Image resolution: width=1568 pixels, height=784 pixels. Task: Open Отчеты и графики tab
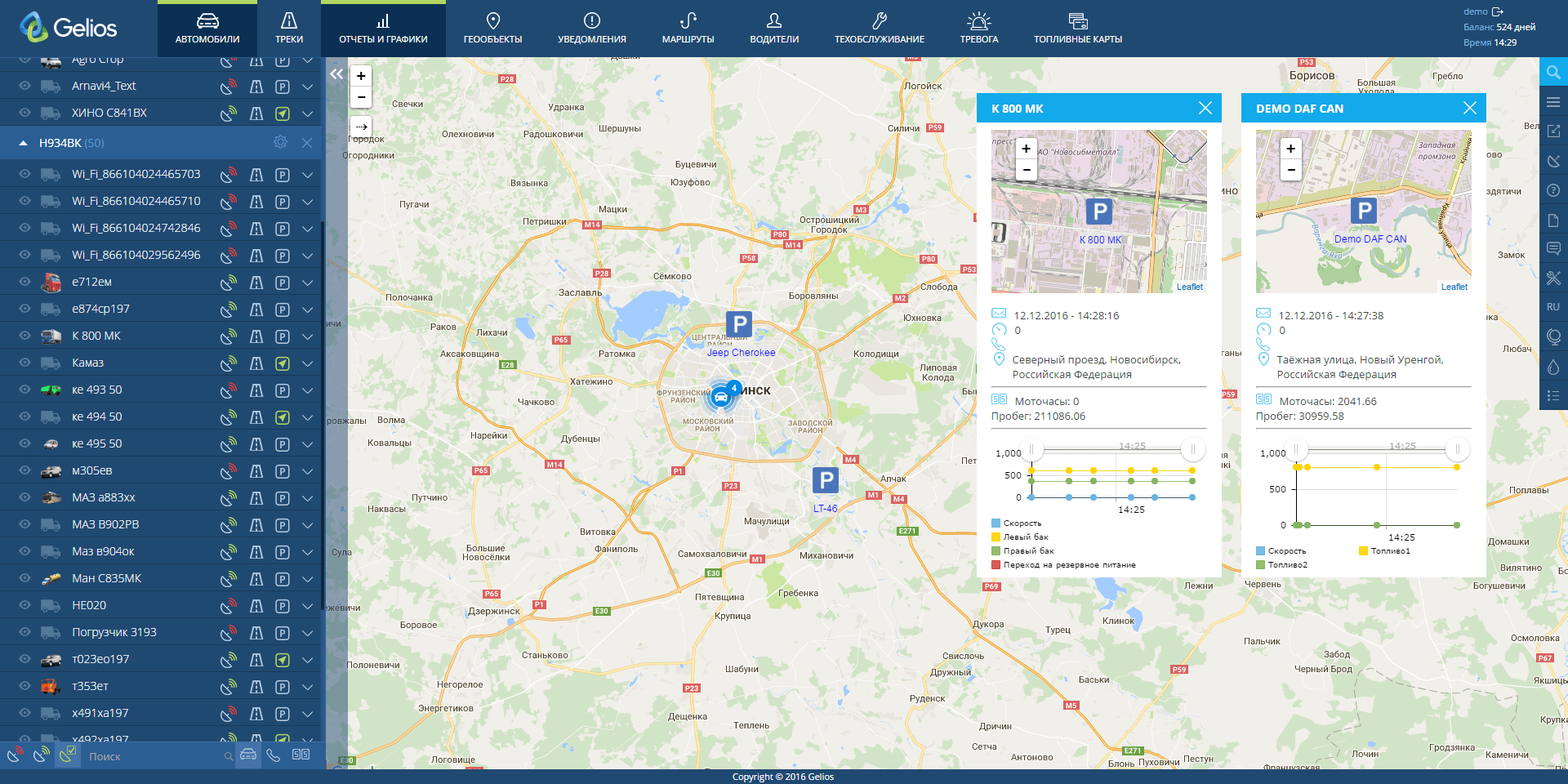coord(384,29)
